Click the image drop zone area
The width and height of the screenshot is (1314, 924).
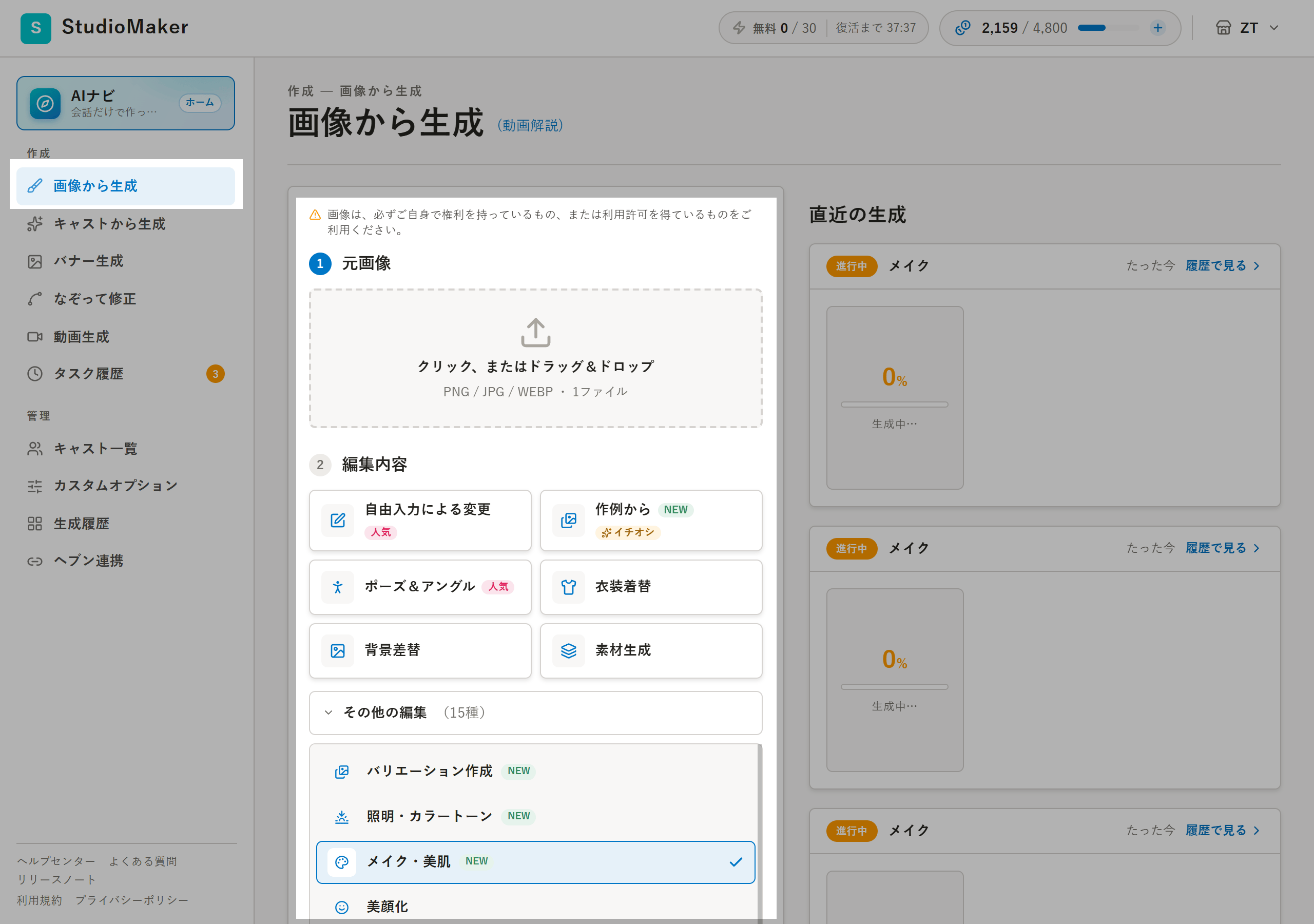click(536, 358)
